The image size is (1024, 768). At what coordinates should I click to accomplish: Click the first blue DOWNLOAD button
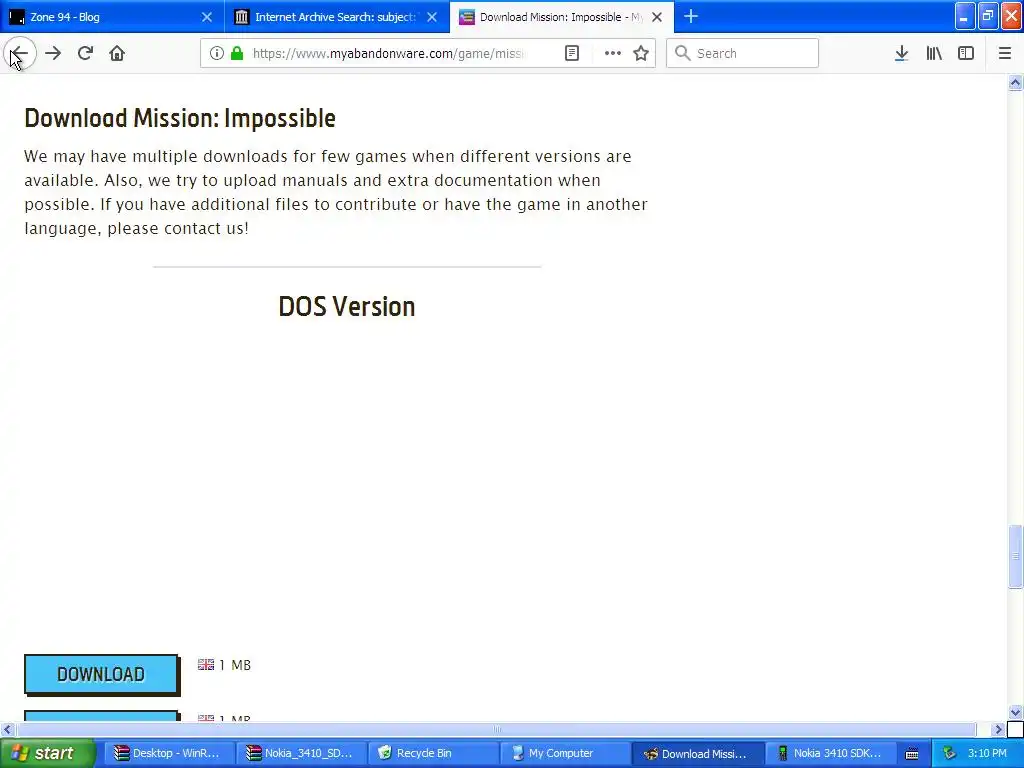101,674
